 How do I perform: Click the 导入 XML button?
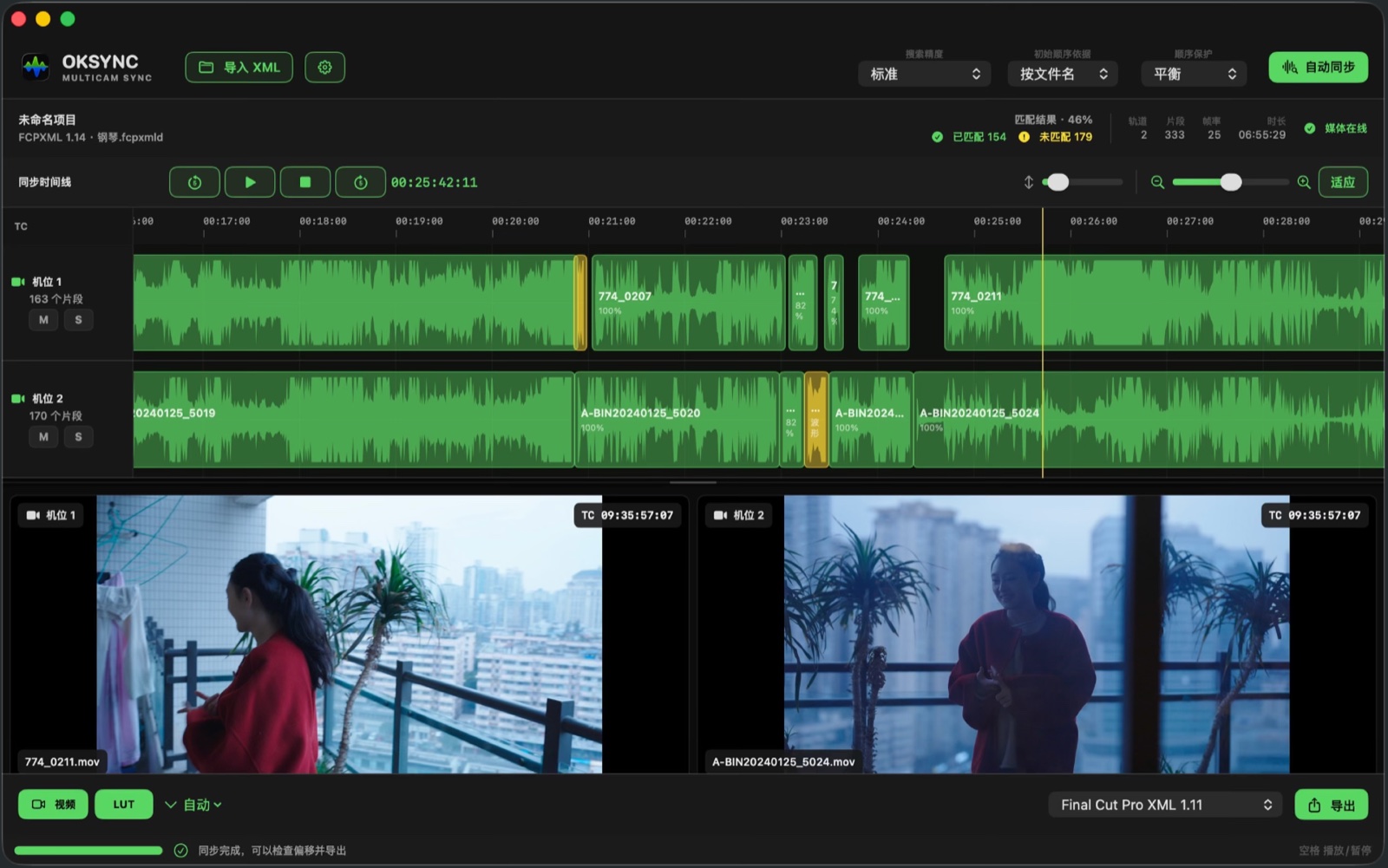pos(239,68)
